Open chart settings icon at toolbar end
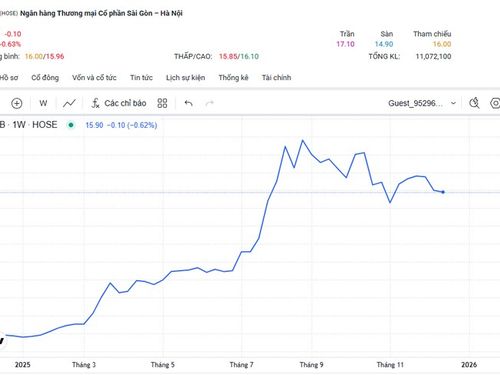This screenshot has height=375, width=500. [495, 103]
